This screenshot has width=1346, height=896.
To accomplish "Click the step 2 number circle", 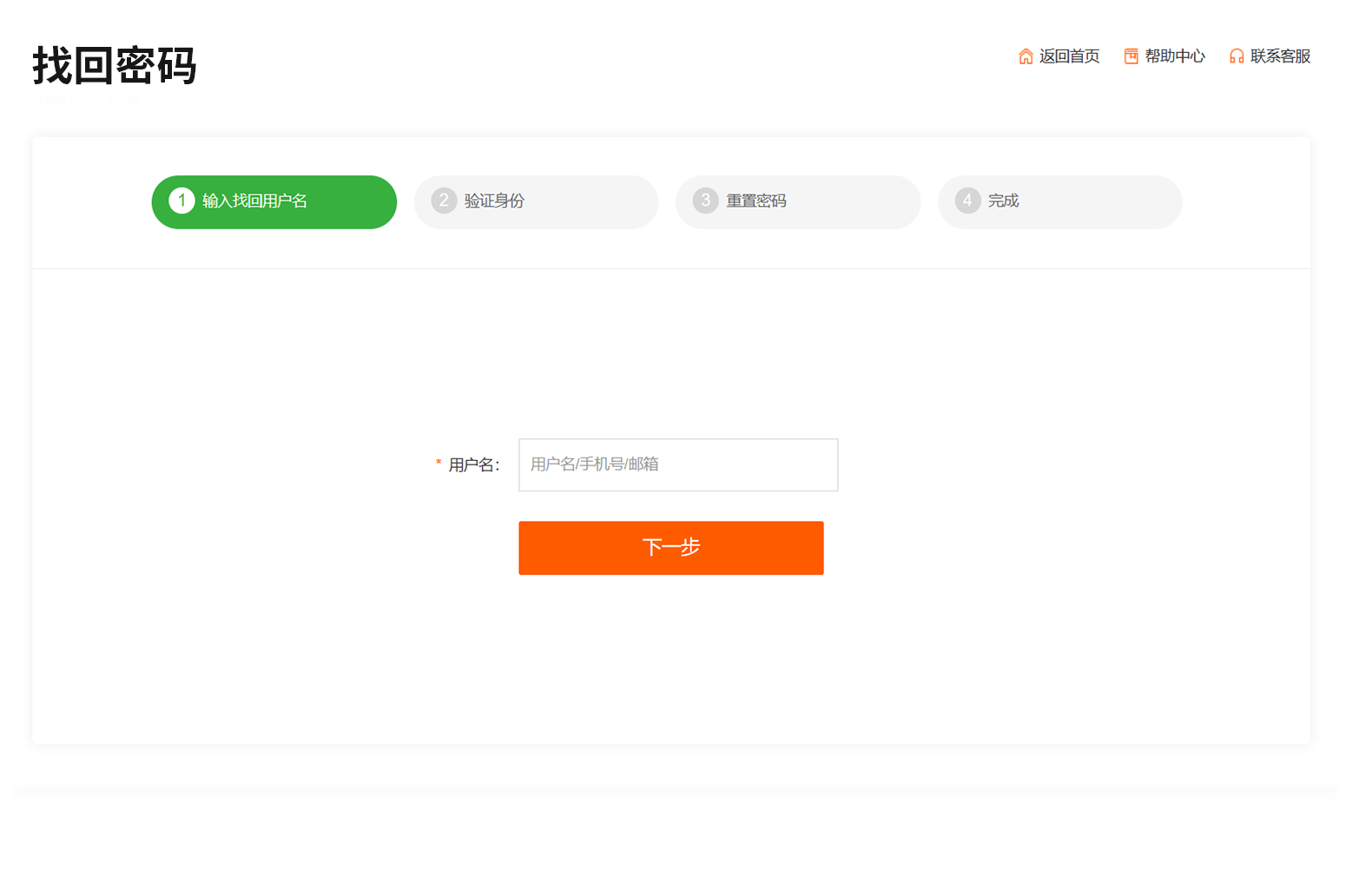I will [x=444, y=201].
